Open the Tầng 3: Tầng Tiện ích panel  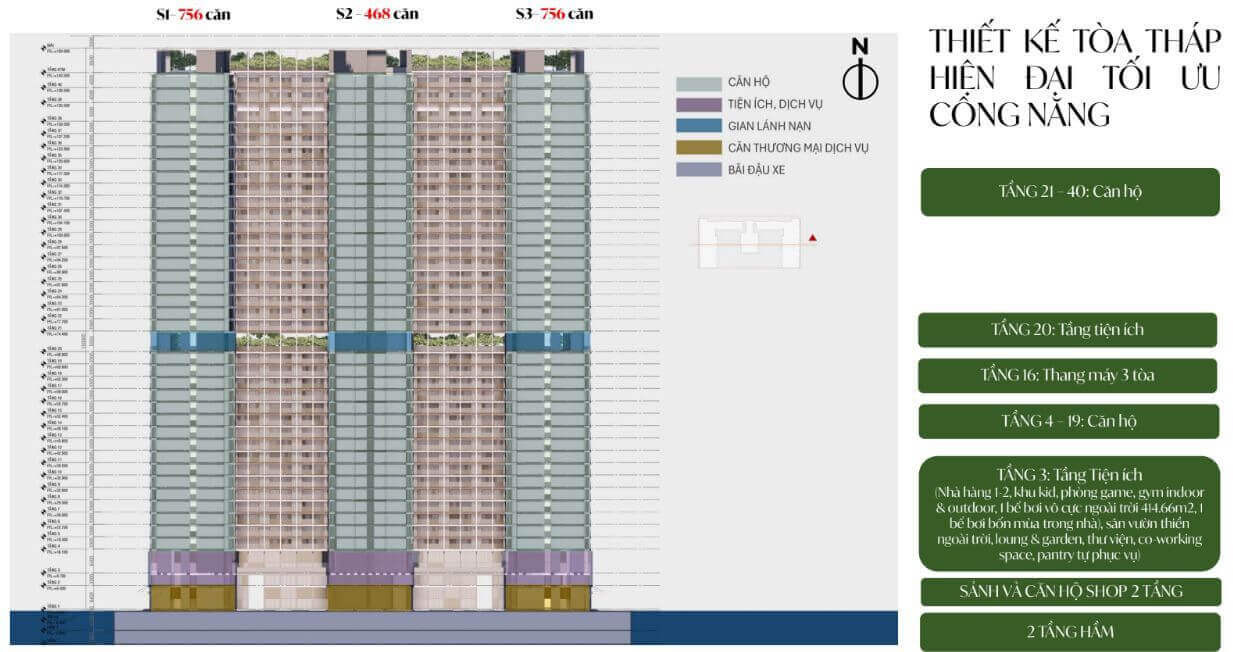tap(1069, 514)
